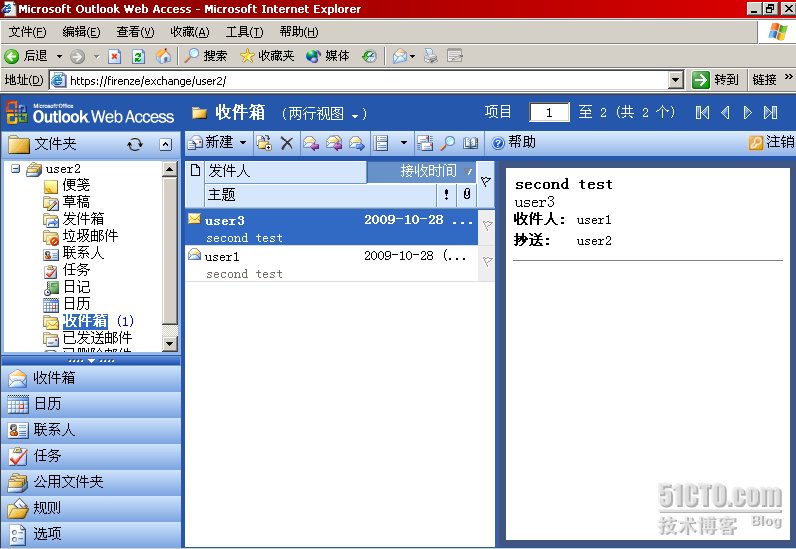Sort by 接收时间 column header
This screenshot has width=796, height=549.
click(x=421, y=172)
